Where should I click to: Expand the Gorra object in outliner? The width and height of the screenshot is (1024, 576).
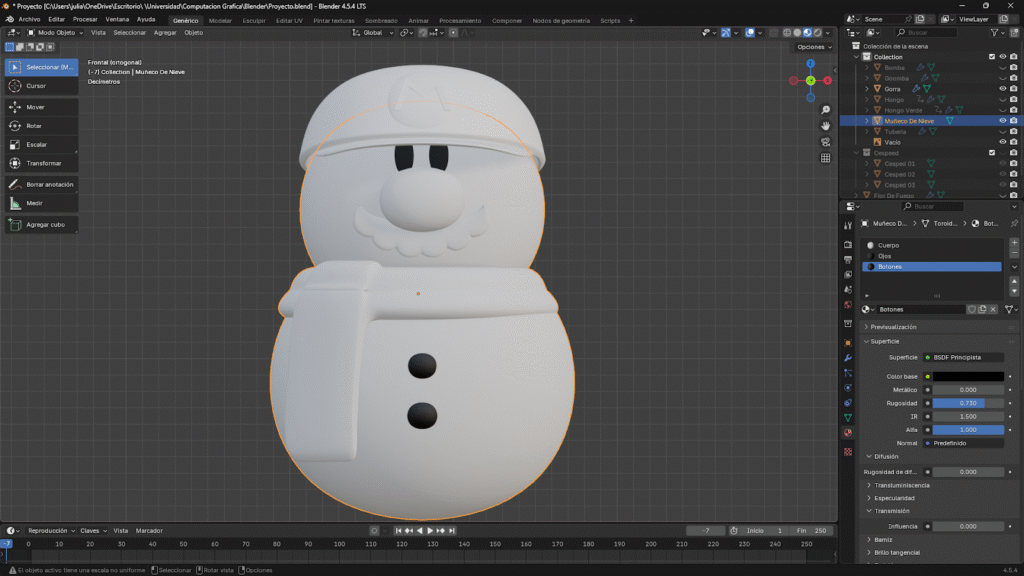pyautogui.click(x=867, y=89)
